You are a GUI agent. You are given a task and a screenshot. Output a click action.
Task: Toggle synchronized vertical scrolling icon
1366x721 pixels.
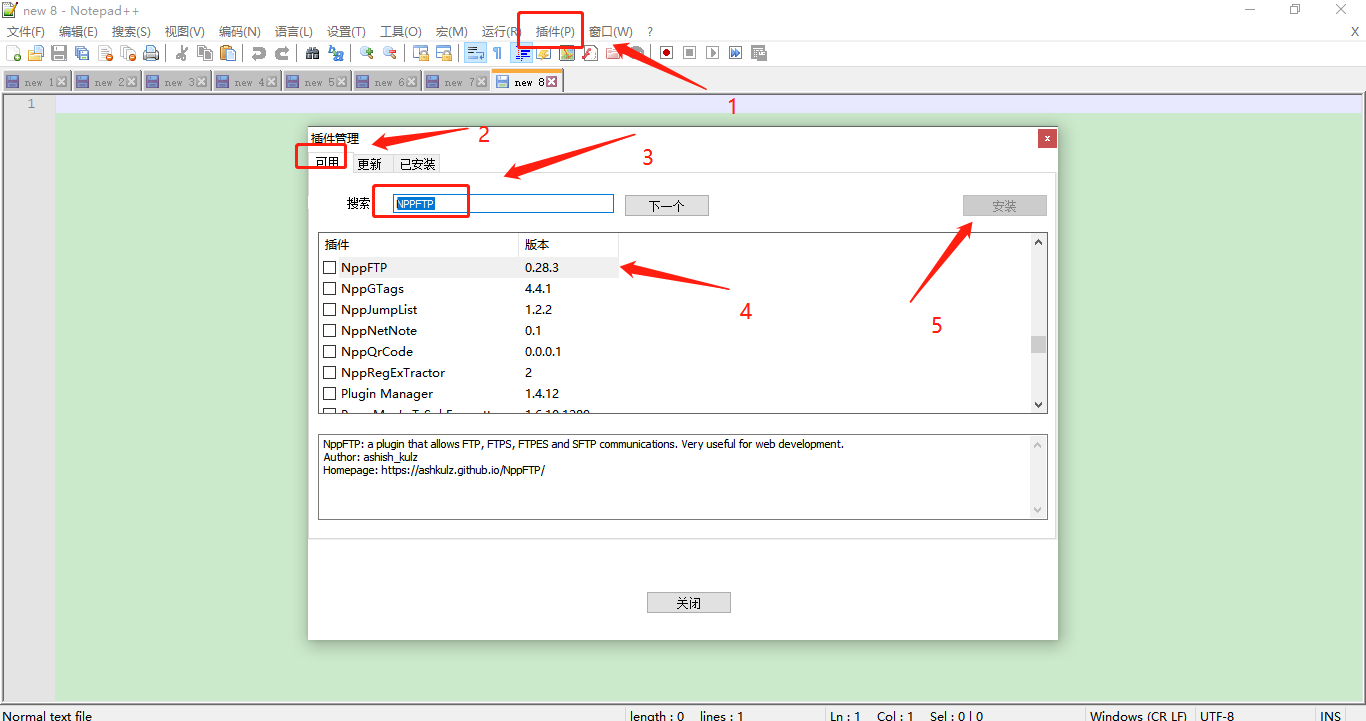point(421,53)
